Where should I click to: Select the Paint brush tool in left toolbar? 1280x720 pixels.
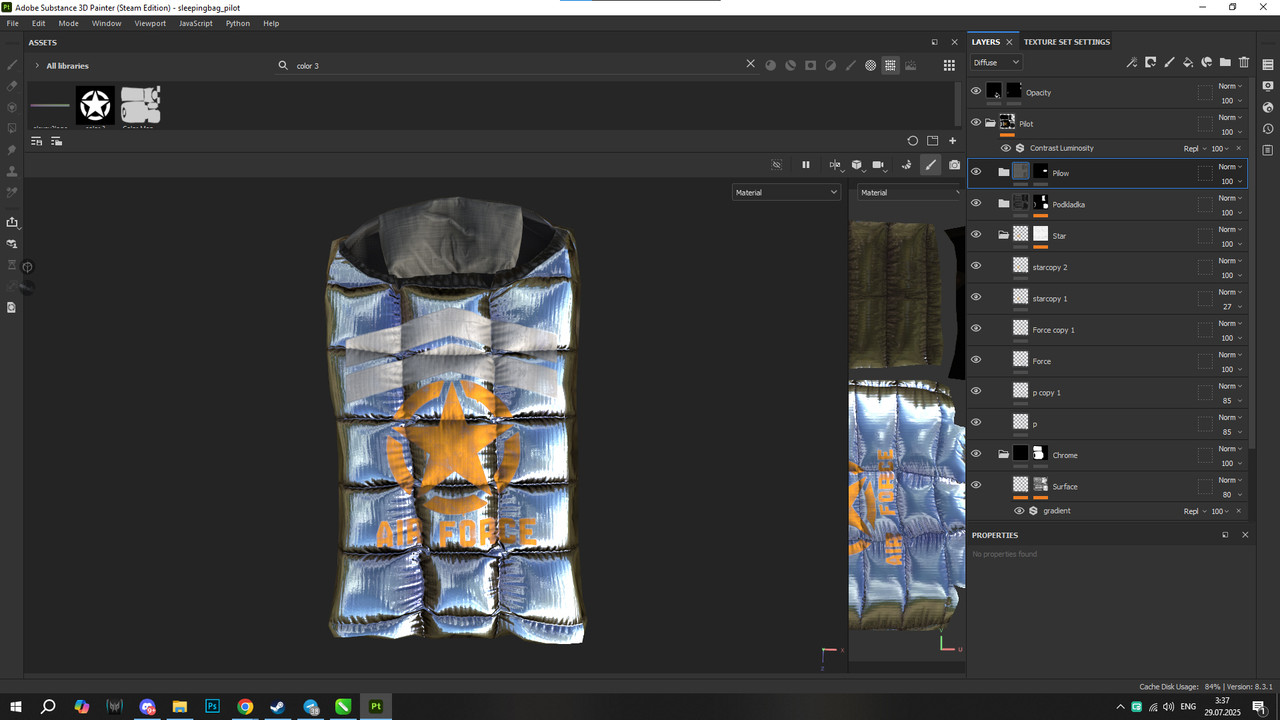[12, 64]
